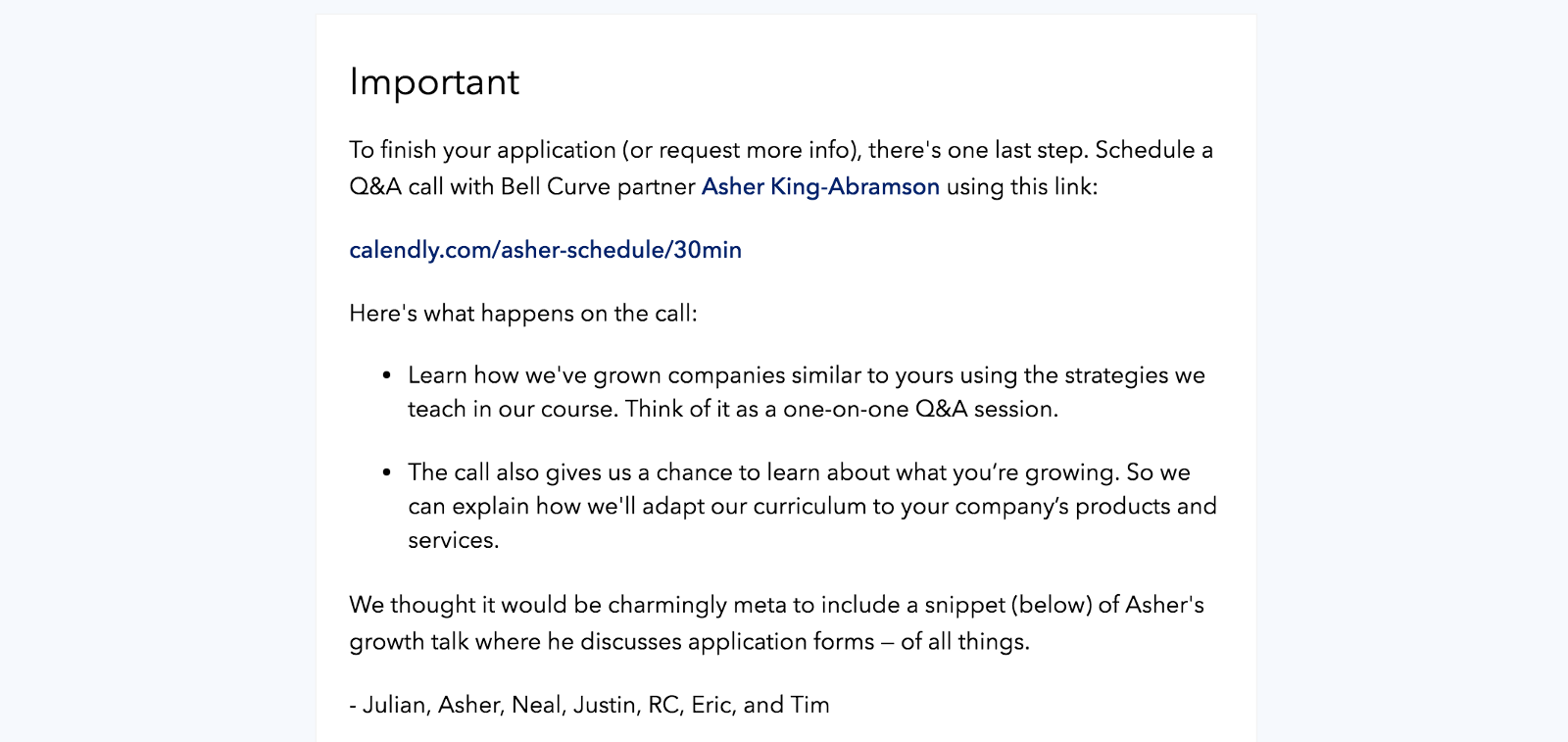This screenshot has height=742, width=1568.
Task: Click "Here's what happens on the call:" line
Action: [523, 314]
